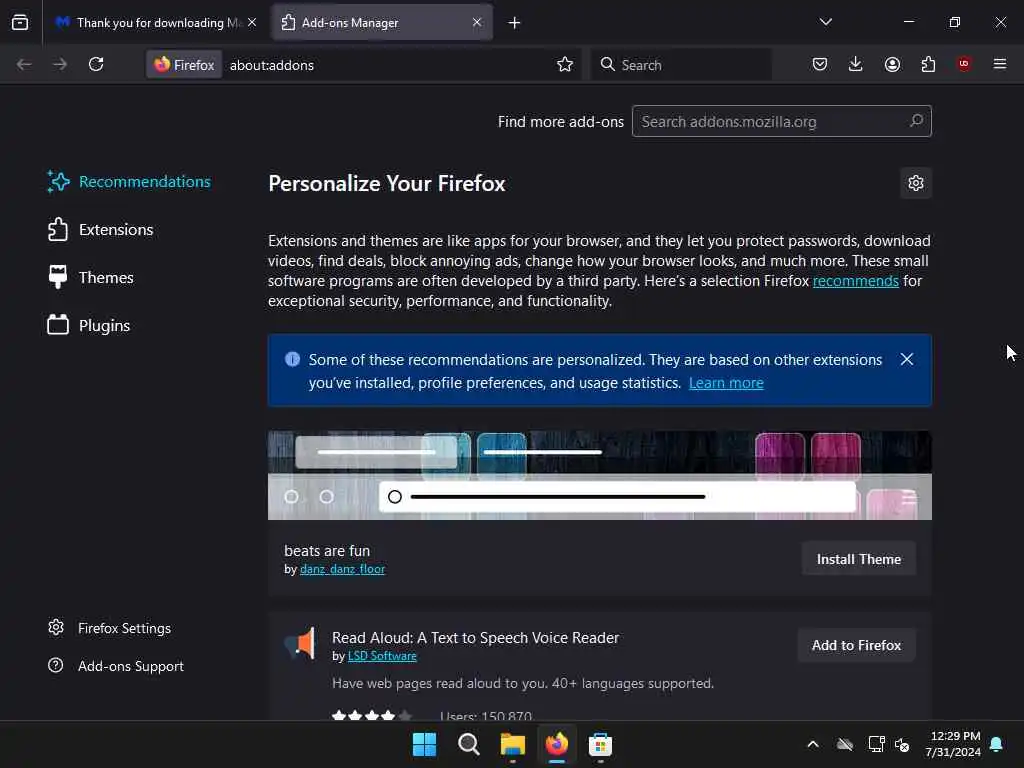Bookmark this page with the star icon

pos(565,64)
